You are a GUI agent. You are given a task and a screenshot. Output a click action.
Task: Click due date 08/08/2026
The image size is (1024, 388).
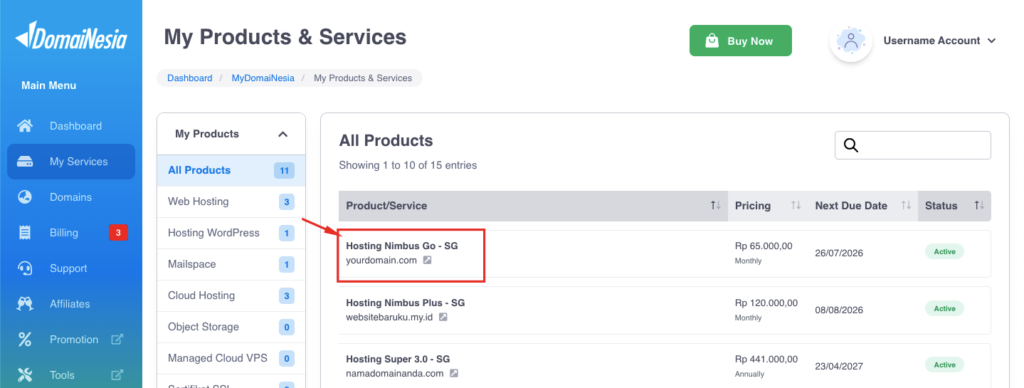point(839,310)
